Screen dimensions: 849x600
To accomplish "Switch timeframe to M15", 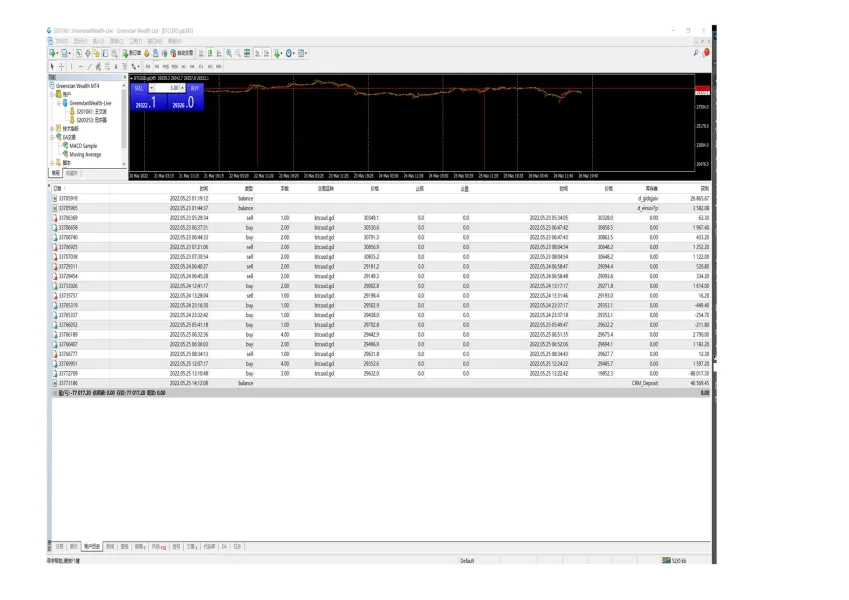I will tap(165, 66).
